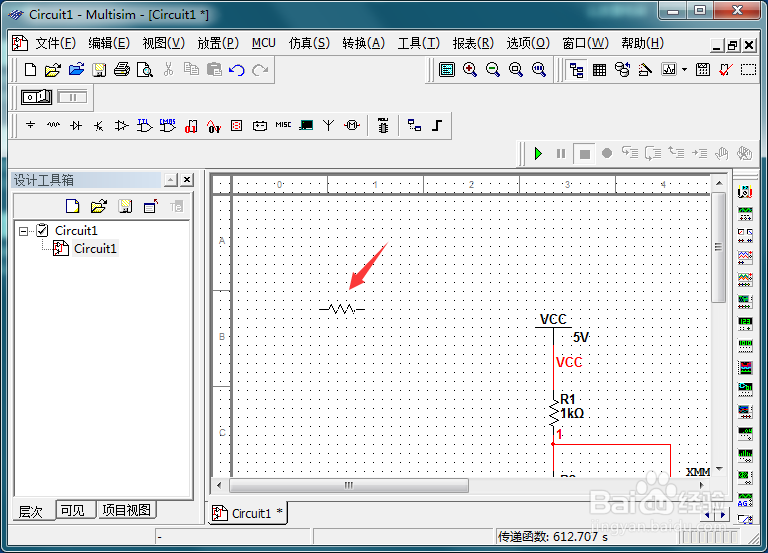The width and height of the screenshot is (768, 553).
Task: Undo the last action
Action: pyautogui.click(x=237, y=70)
